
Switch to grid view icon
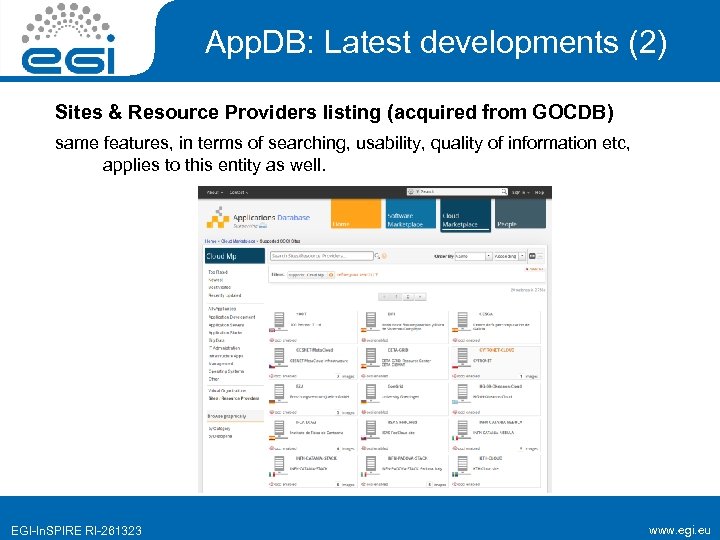[x=532, y=256]
